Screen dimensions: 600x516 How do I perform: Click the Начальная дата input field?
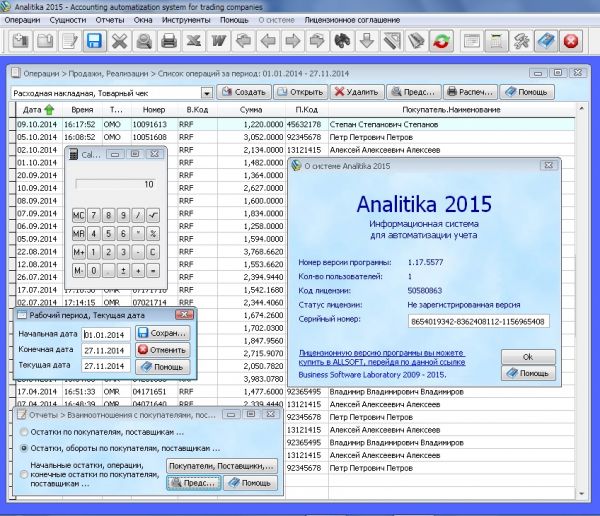pos(105,334)
